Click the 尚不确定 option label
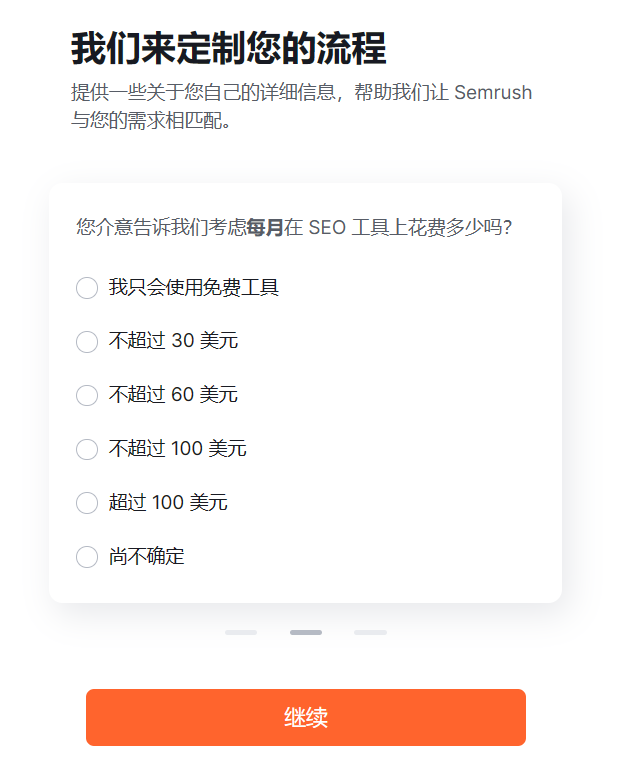 pyautogui.click(x=147, y=556)
